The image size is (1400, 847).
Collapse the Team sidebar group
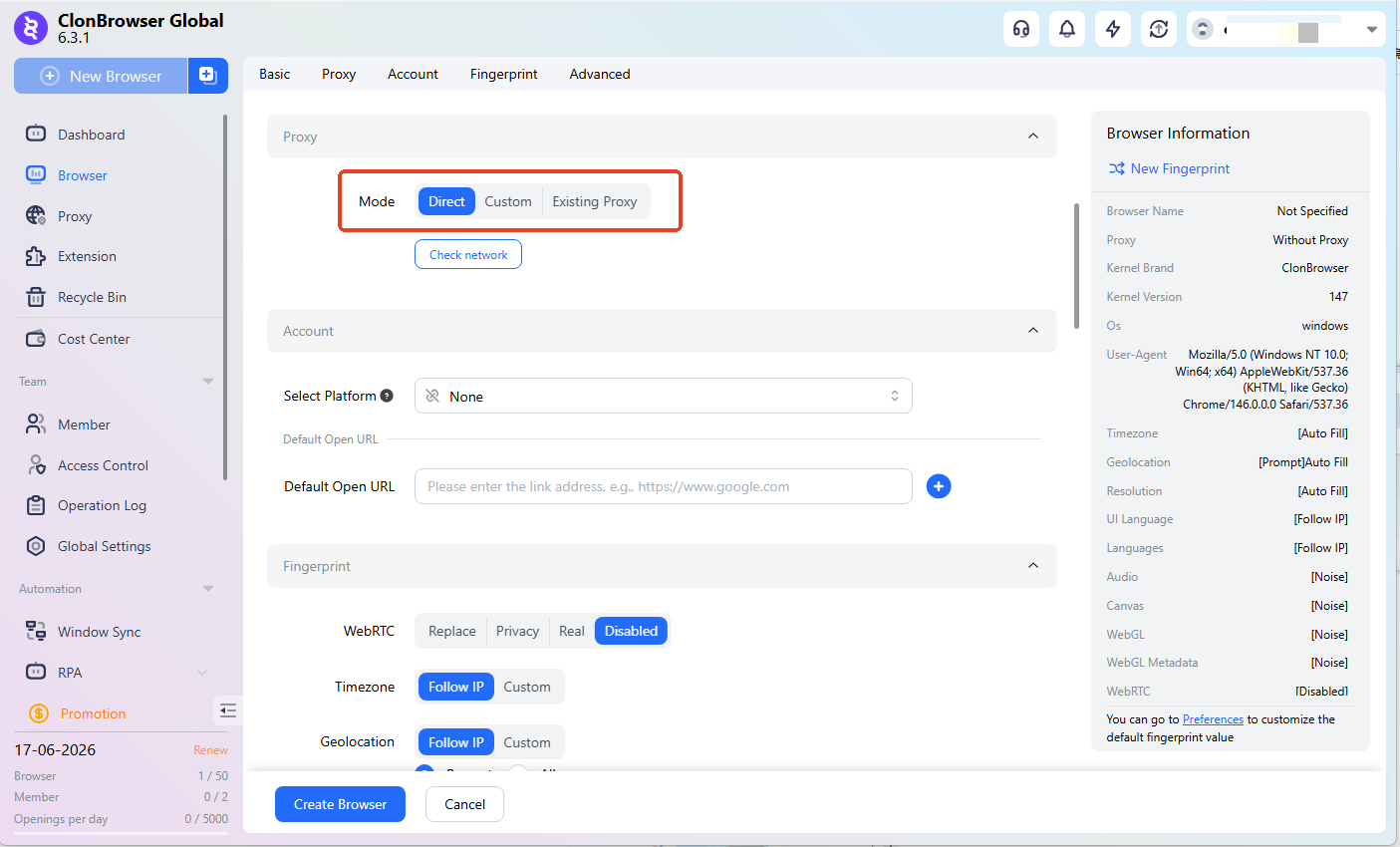pos(208,382)
